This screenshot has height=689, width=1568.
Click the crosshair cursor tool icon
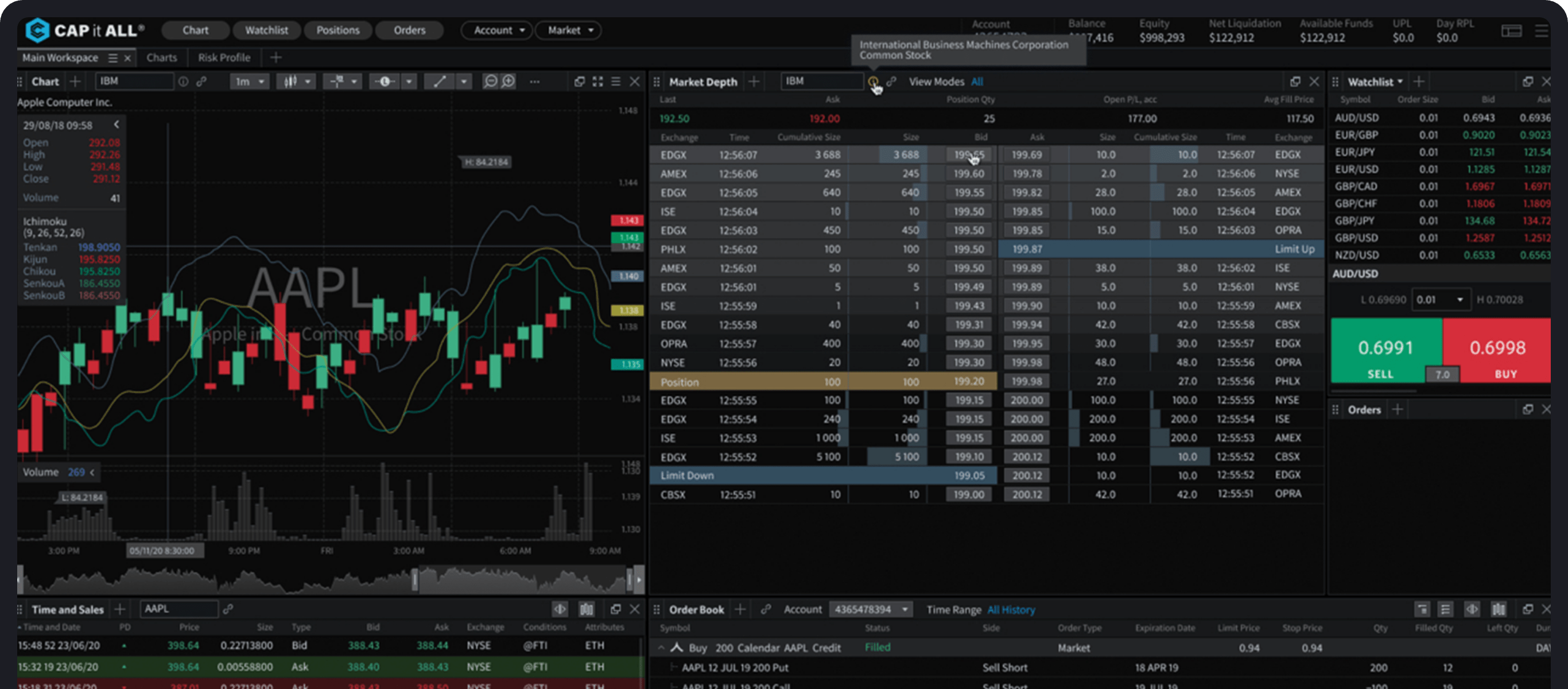click(x=336, y=82)
